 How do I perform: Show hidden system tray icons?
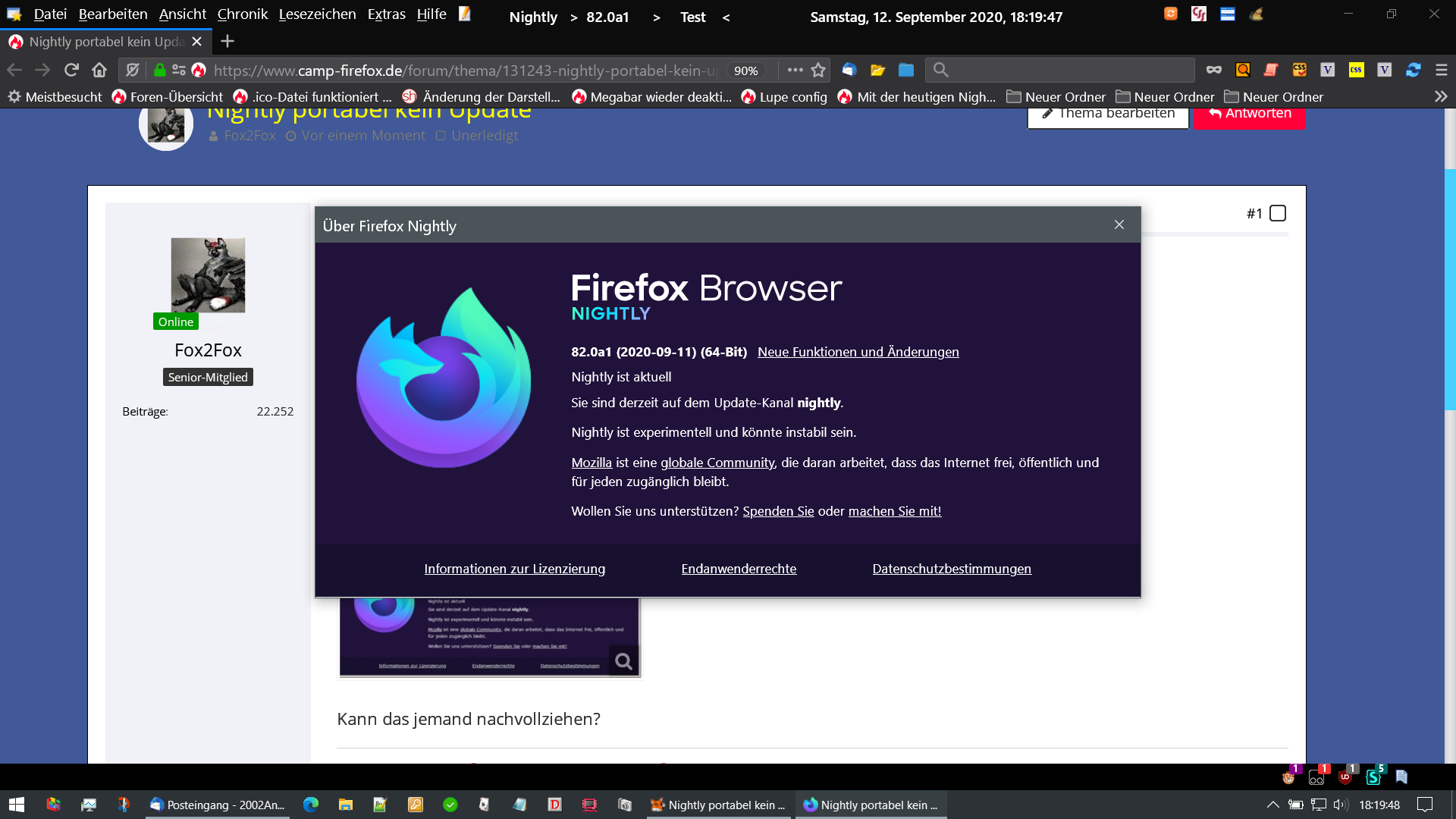[x=1272, y=805]
